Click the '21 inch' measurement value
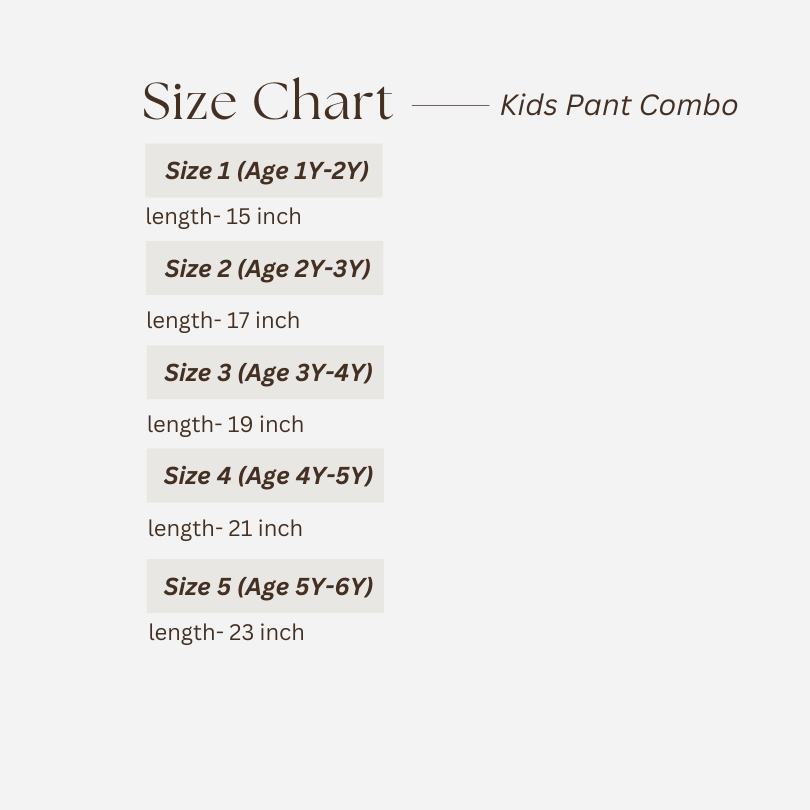The image size is (810, 810). (x=265, y=528)
